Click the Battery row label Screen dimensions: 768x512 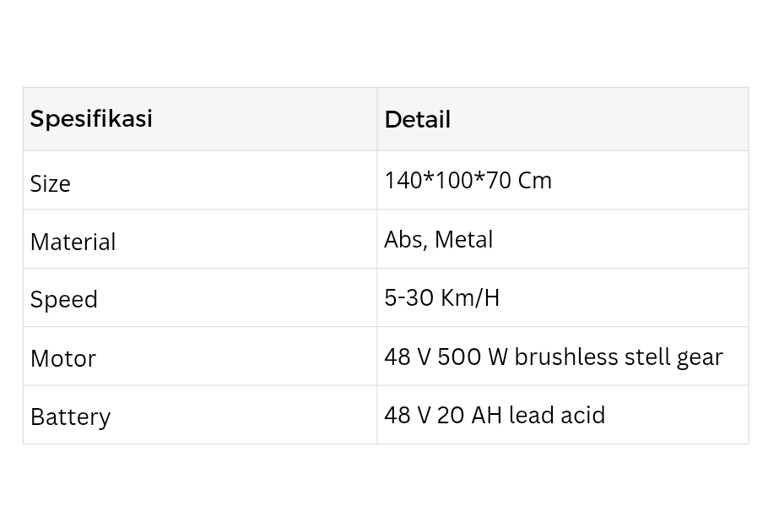(71, 417)
